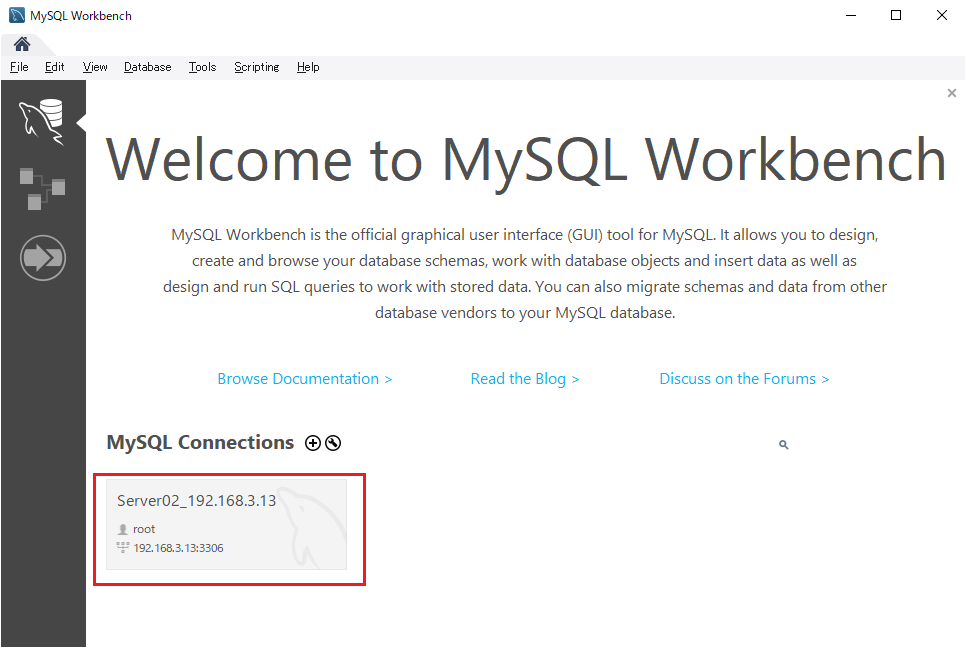Open the View menu
Image resolution: width=966 pixels, height=648 pixels.
pos(95,67)
